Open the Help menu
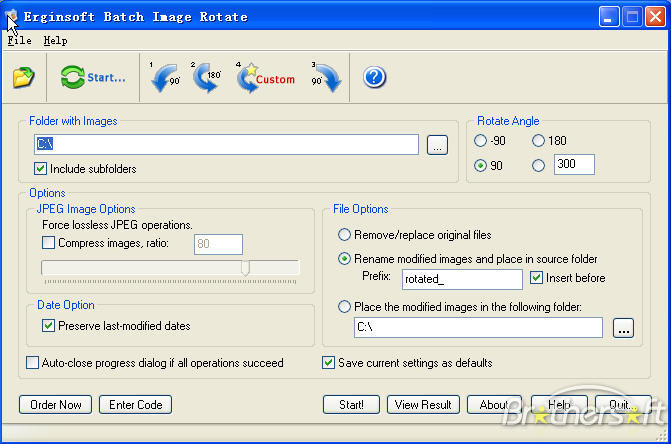671x444 pixels. pos(55,41)
